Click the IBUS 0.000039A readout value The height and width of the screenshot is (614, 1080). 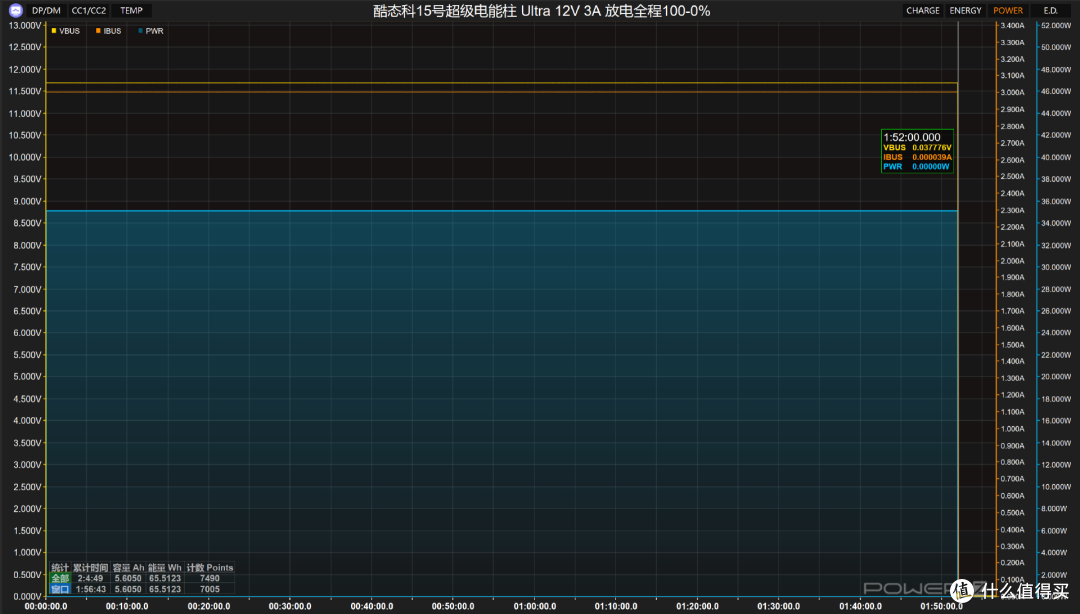(931, 157)
